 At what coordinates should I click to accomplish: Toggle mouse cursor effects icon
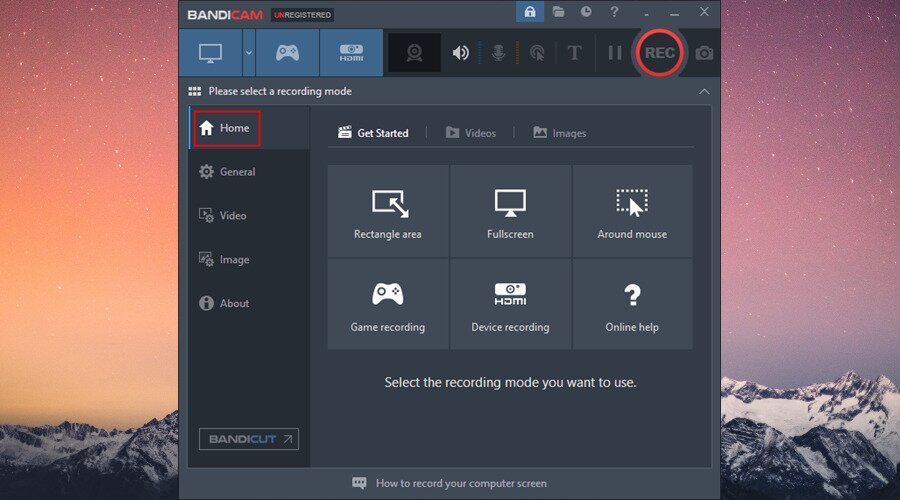point(537,53)
